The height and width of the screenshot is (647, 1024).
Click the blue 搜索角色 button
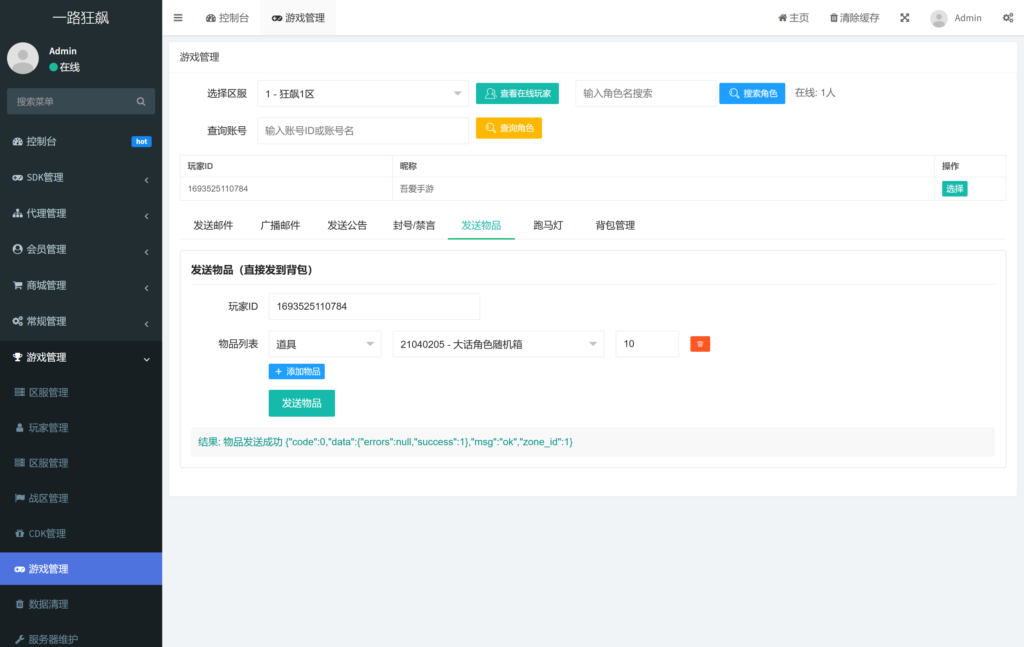pyautogui.click(x=752, y=93)
